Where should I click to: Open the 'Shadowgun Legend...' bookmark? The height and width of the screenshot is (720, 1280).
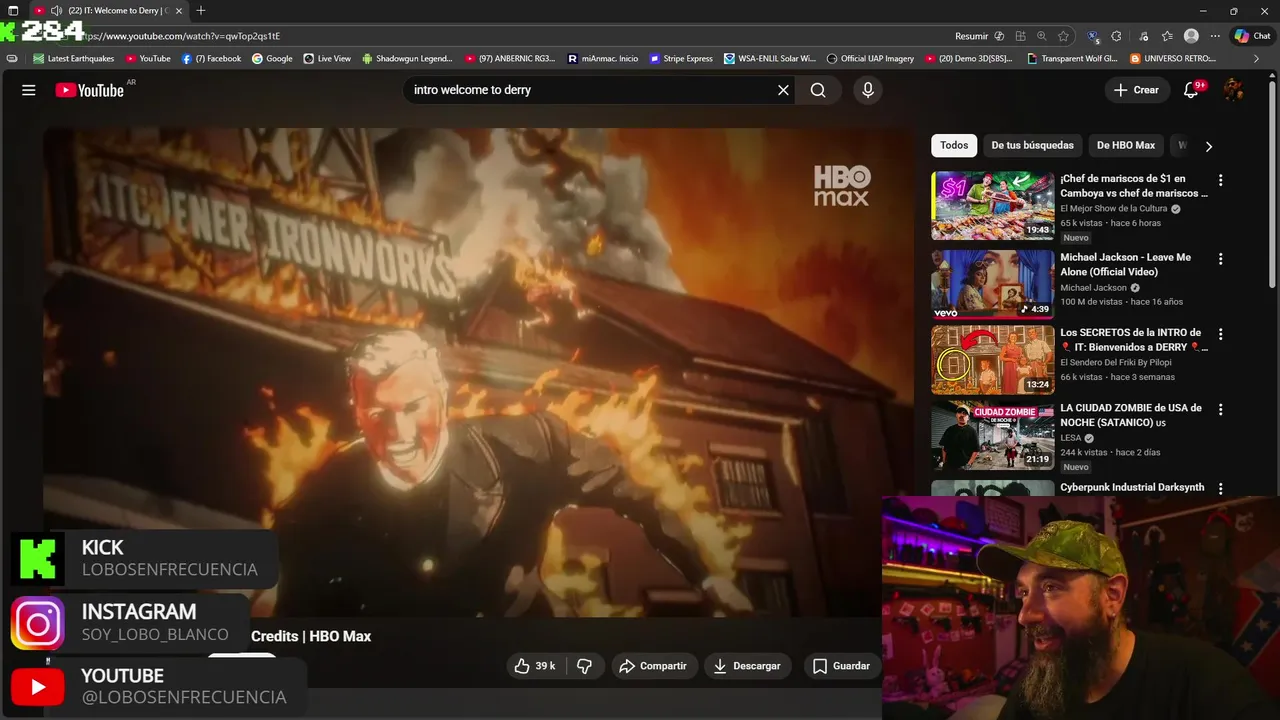[407, 59]
